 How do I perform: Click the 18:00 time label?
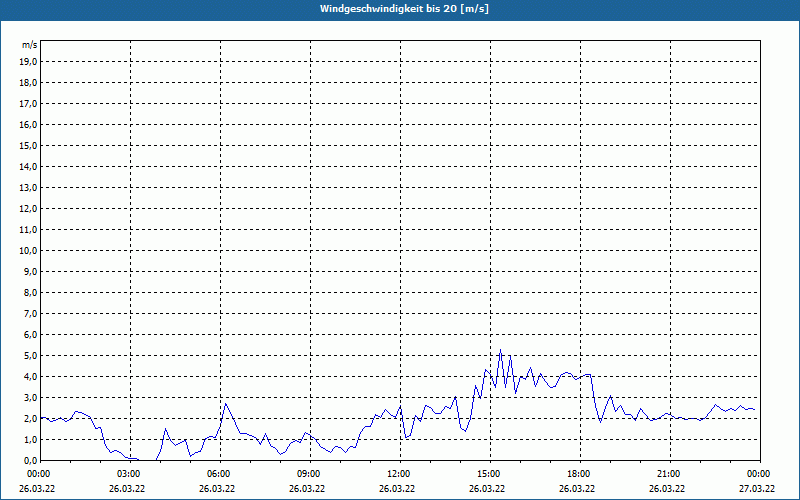578,474
